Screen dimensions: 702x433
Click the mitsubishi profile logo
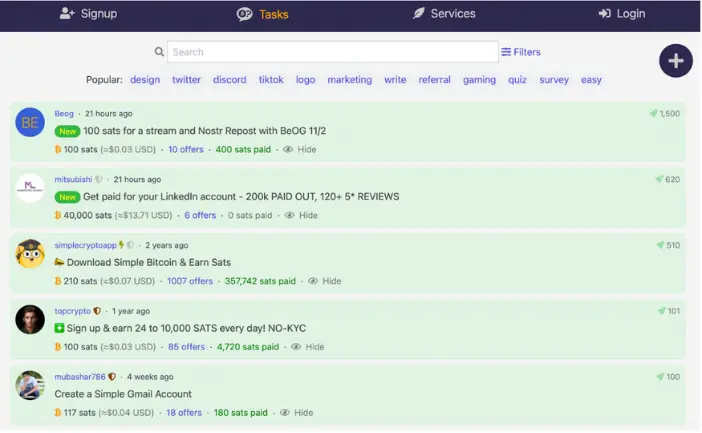30,188
